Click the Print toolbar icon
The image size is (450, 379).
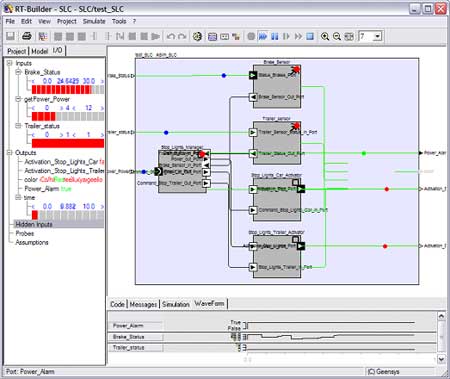pyautogui.click(x=27, y=36)
